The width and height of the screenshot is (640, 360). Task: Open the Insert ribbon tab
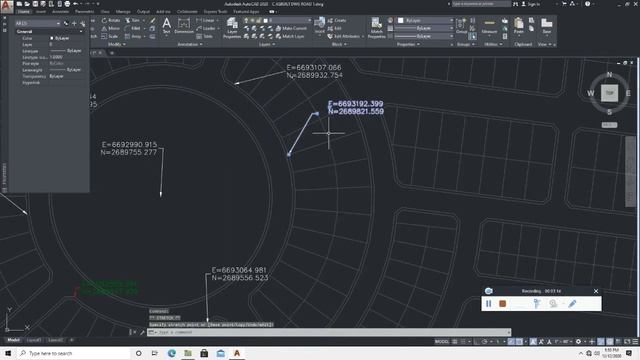coord(41,12)
